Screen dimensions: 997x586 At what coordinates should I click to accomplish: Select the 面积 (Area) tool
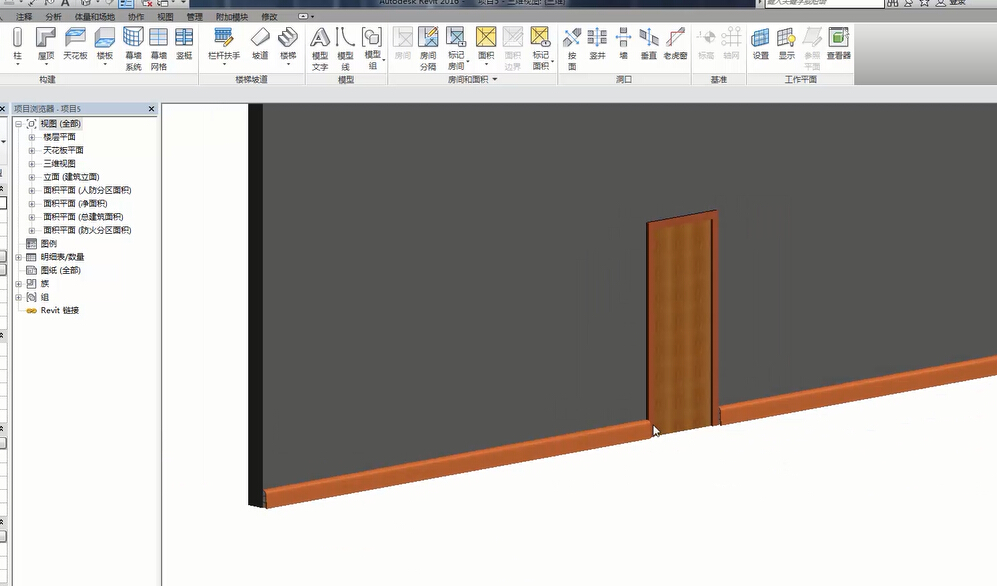486,46
